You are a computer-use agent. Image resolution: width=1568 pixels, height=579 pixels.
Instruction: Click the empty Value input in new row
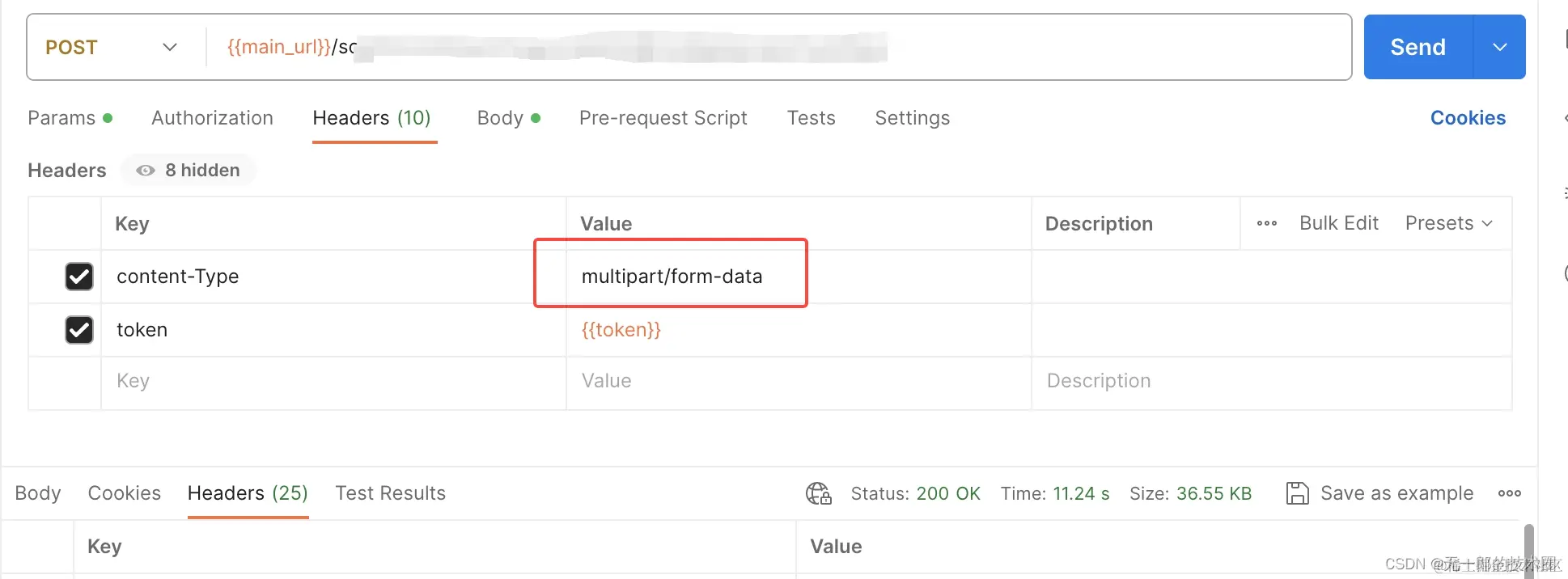click(x=799, y=381)
